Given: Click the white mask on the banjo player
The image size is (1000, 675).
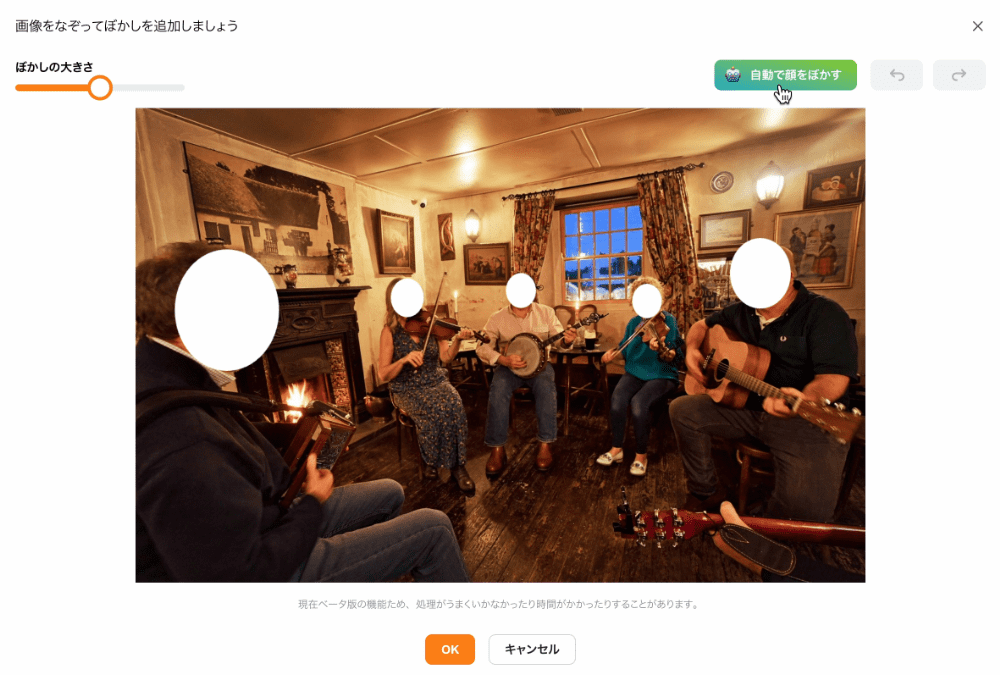Looking at the screenshot, I should (520, 290).
